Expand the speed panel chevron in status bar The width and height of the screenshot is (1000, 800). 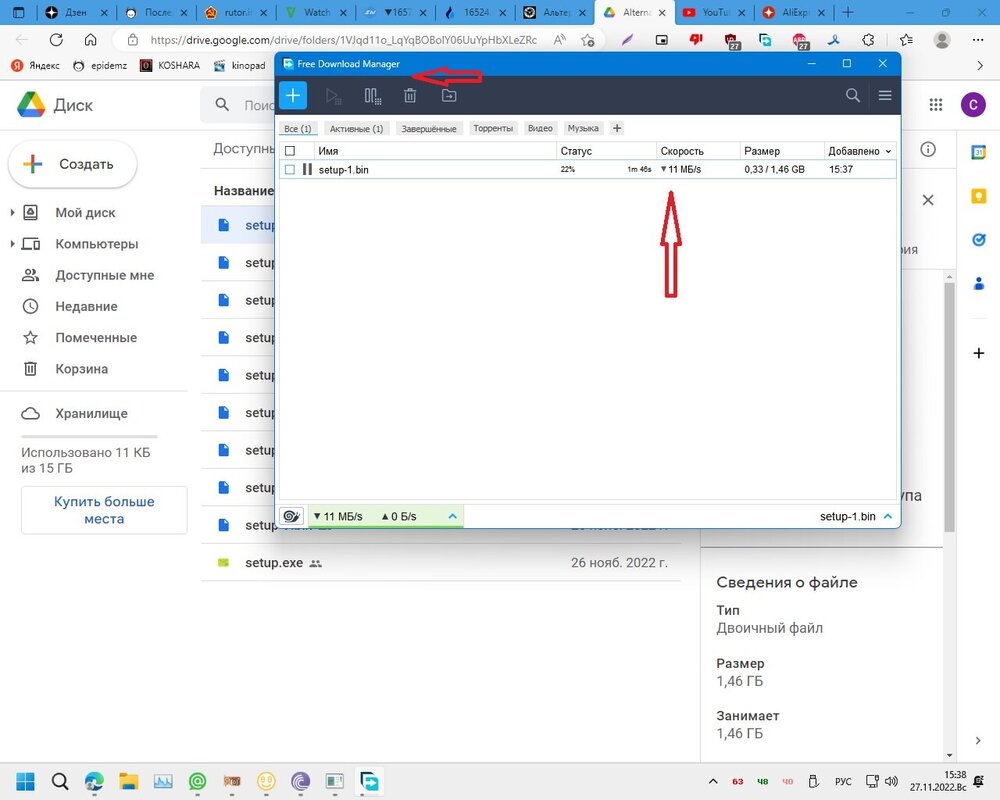pos(452,517)
